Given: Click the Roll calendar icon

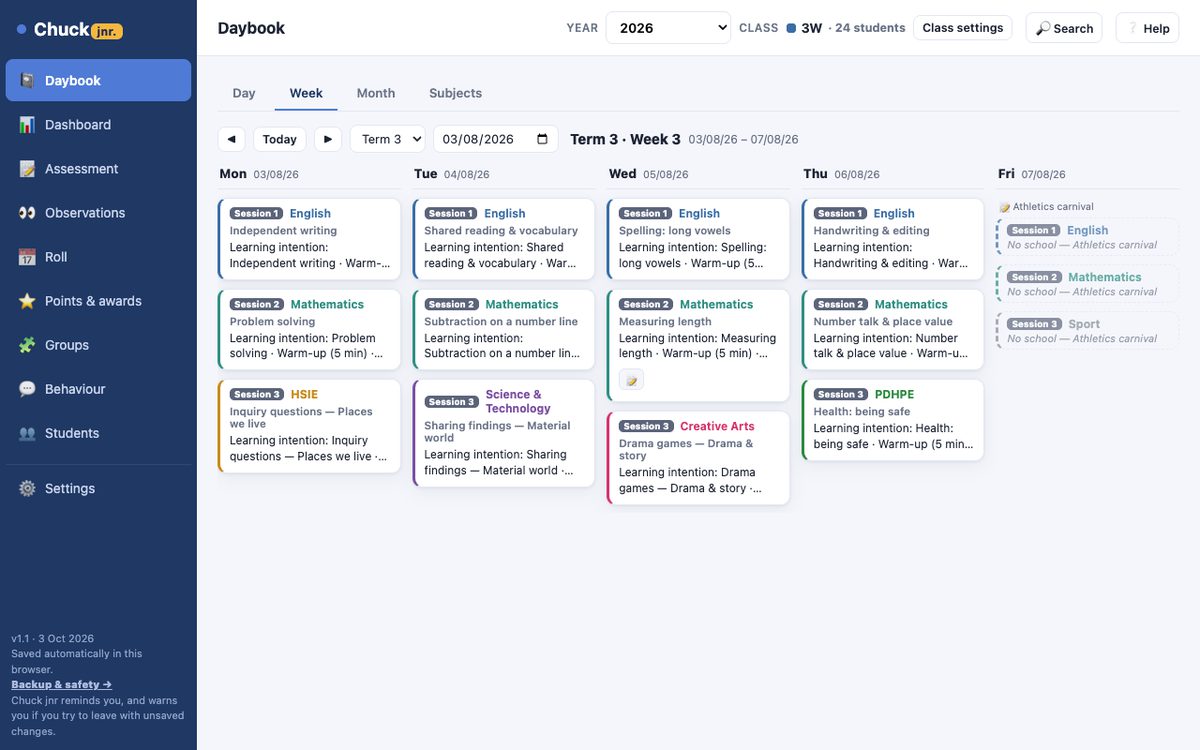Looking at the screenshot, I should click(27, 256).
